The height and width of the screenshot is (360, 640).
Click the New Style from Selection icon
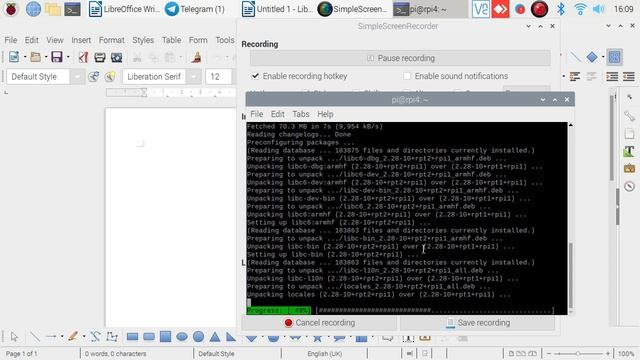110,77
